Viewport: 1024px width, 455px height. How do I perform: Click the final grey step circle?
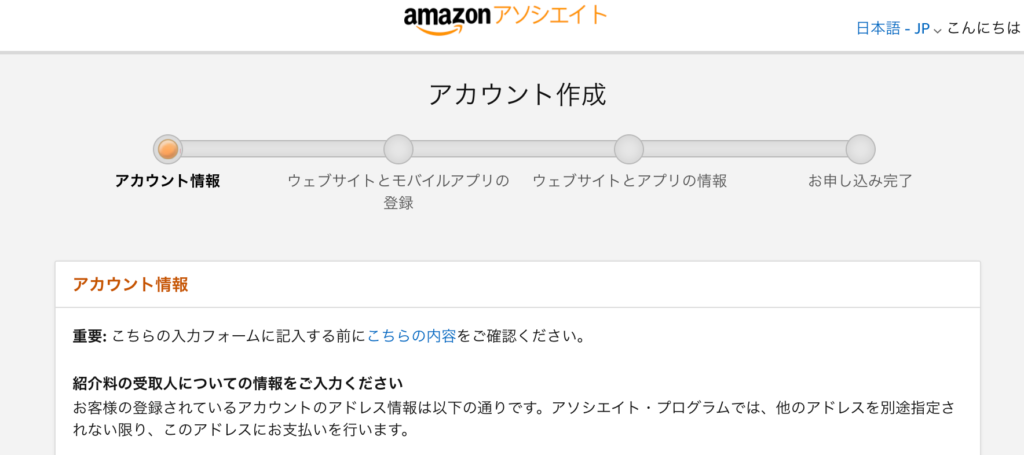860,149
